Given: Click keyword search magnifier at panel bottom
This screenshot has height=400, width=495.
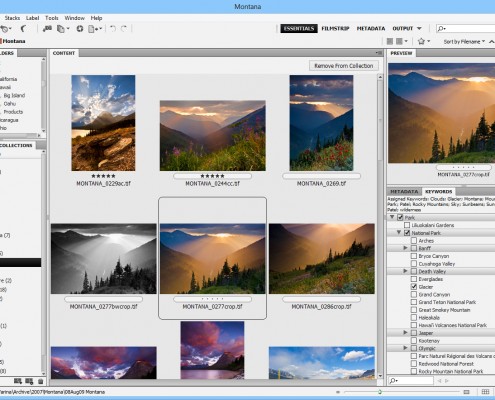Looking at the screenshot, I should tap(394, 380).
